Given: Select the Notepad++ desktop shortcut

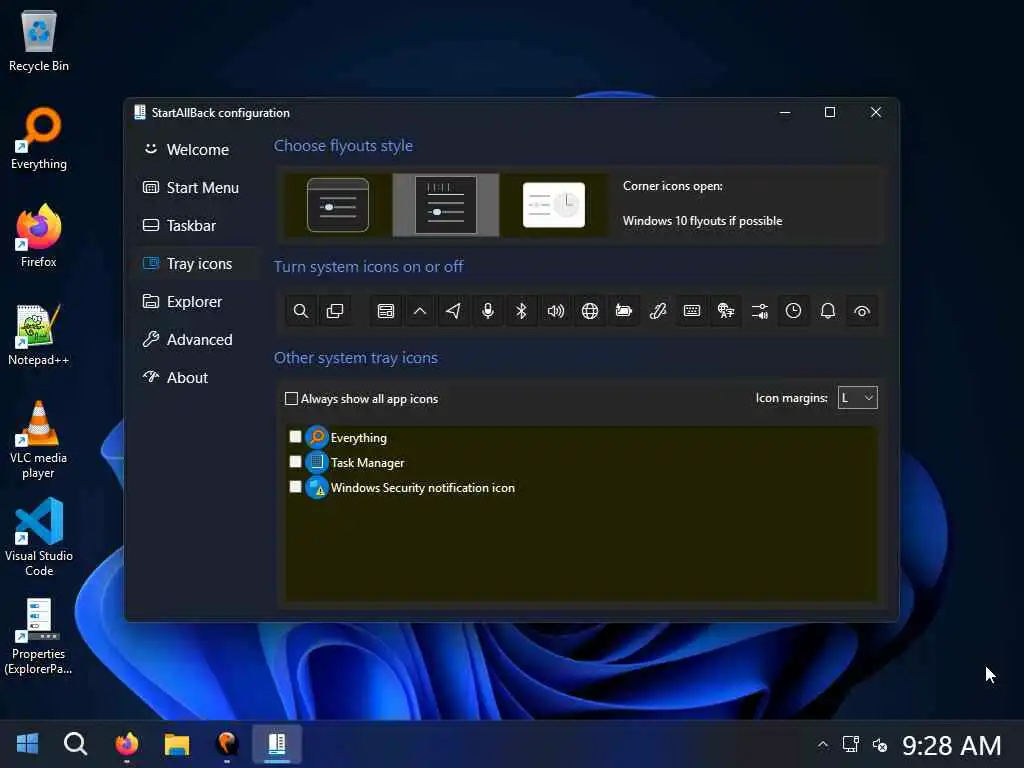Looking at the screenshot, I should 39,335.
